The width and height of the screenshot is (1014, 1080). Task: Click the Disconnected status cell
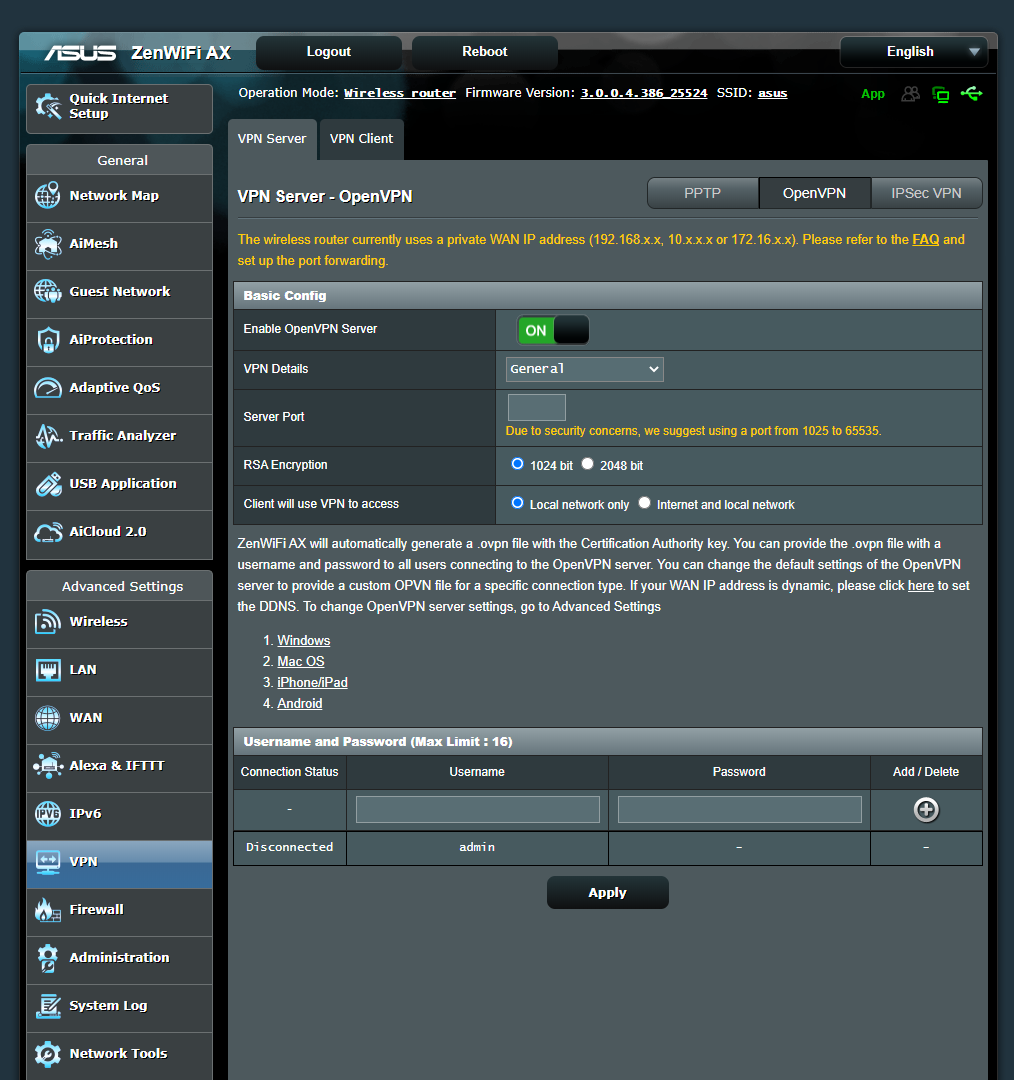[x=289, y=848]
